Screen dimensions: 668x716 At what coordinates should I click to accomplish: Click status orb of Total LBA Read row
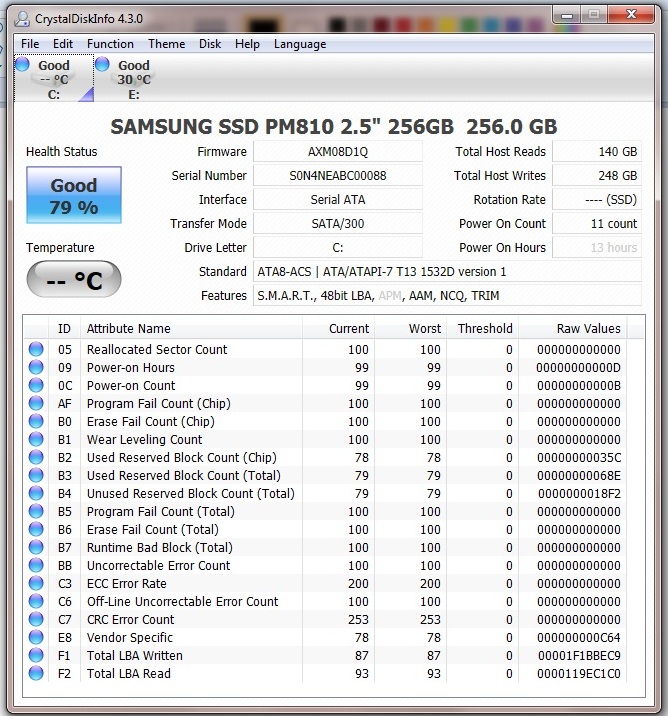[x=36, y=673]
